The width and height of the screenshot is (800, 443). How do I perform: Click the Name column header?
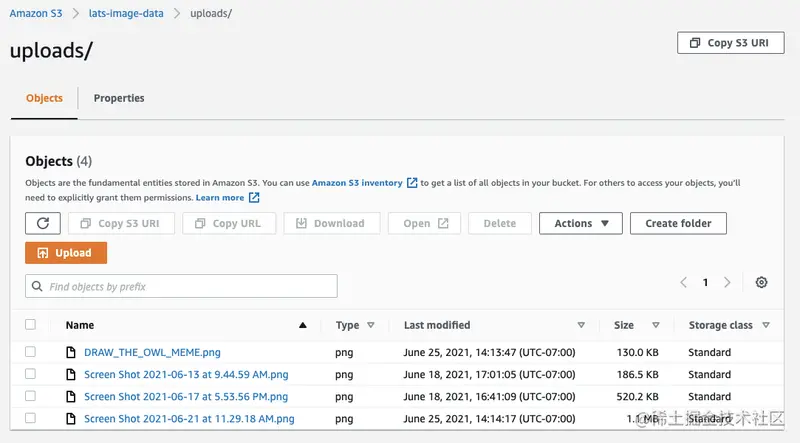click(80, 325)
